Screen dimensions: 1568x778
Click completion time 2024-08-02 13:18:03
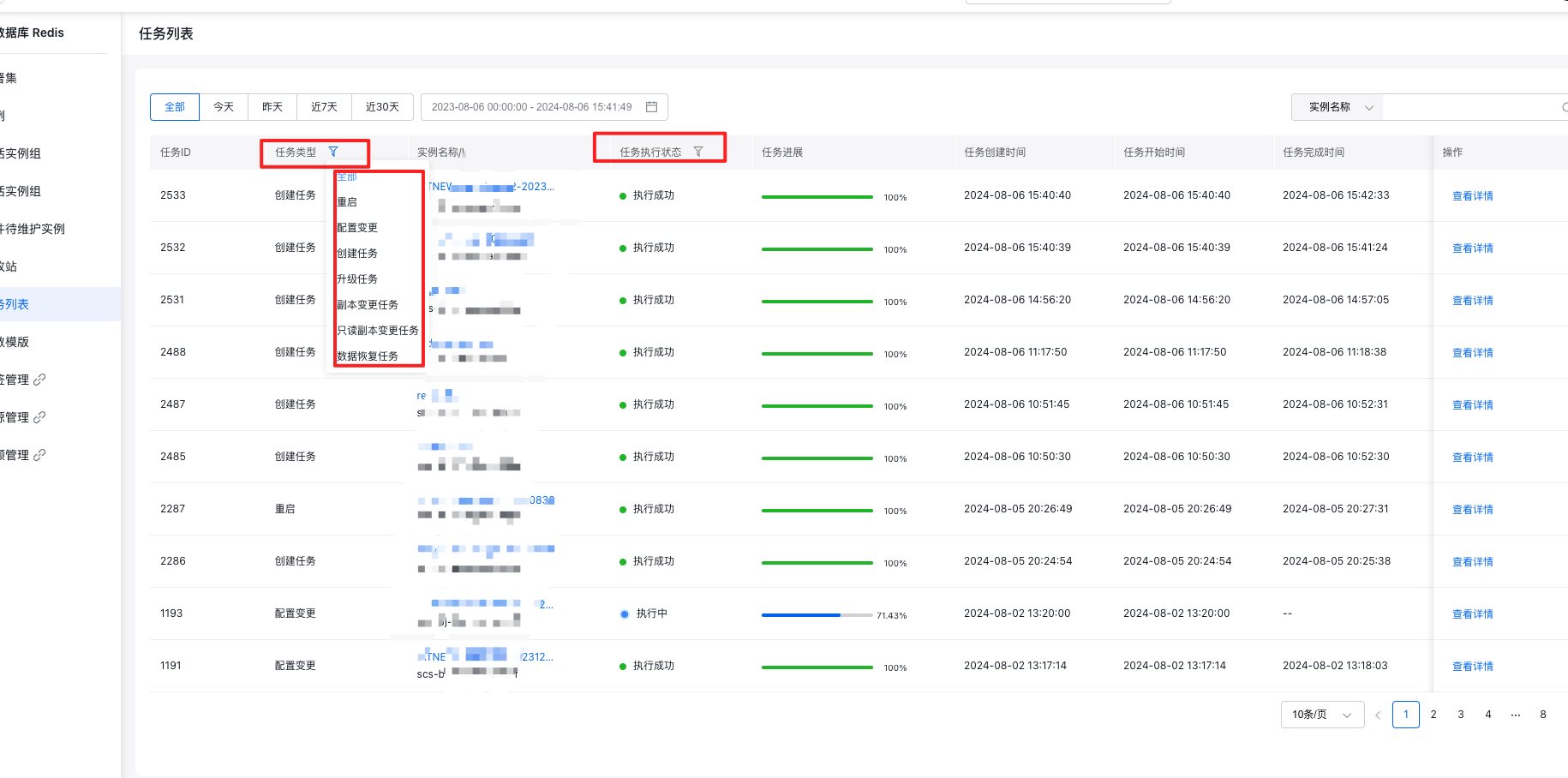click(1335, 666)
